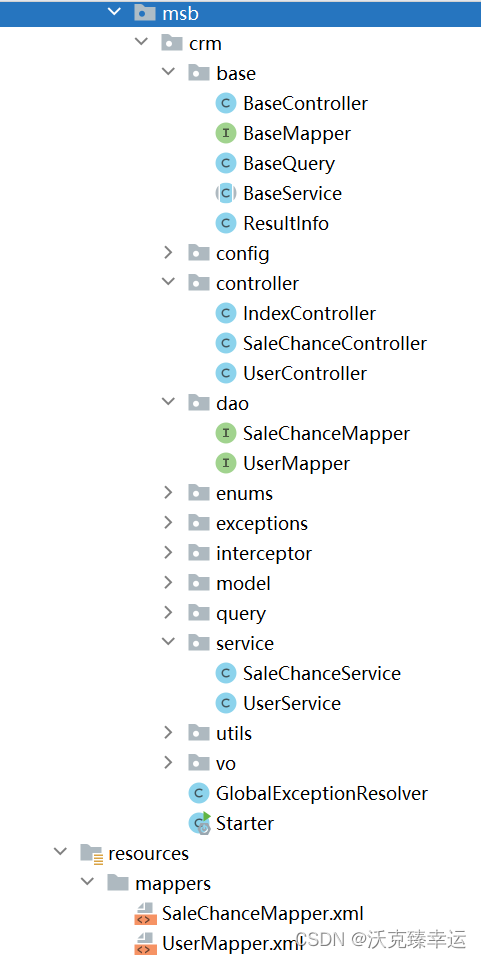Click the abstract BaseService class icon
481x958 pixels.
click(226, 193)
